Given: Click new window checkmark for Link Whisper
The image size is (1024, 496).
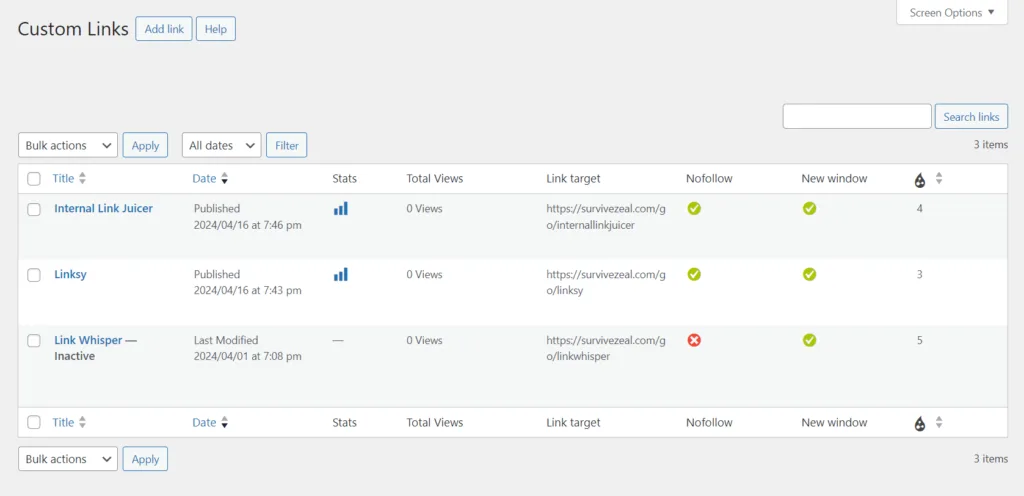Looking at the screenshot, I should click(810, 341).
